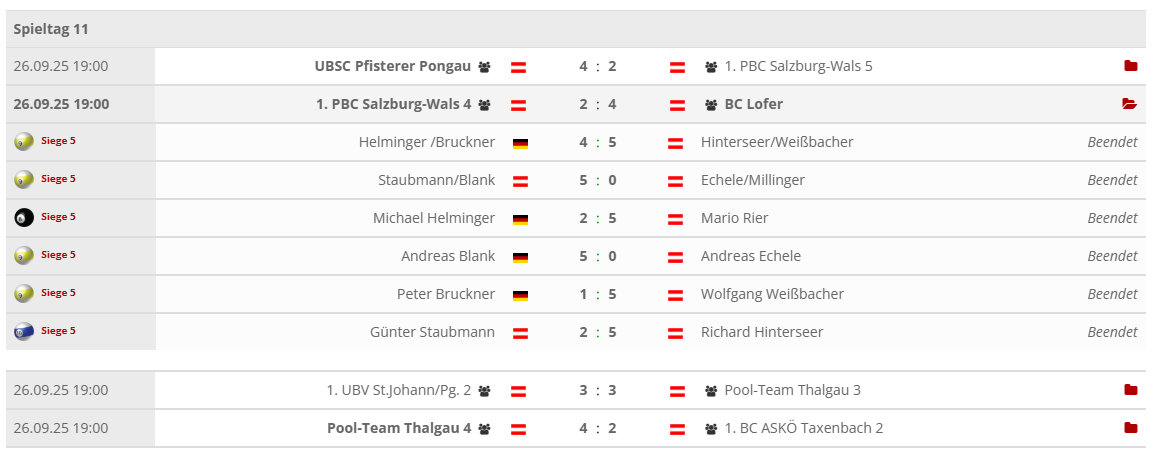Screen dimensions: 1152x453
Task: Open the 1. PBC Salzburg-Wals 4 team link
Action: click(x=394, y=104)
